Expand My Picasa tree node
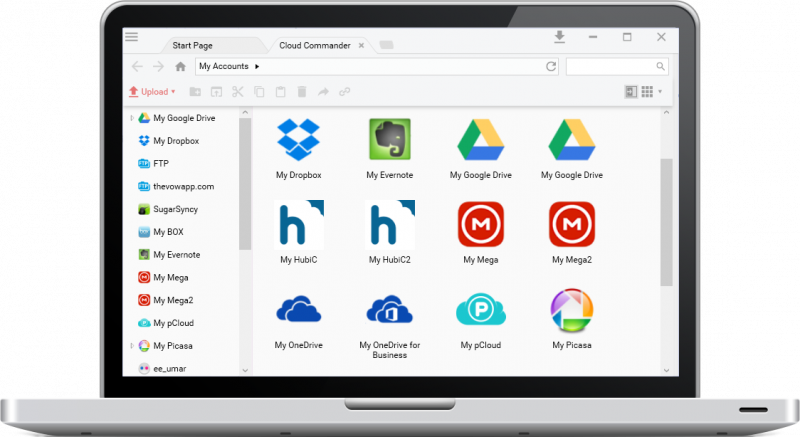The height and width of the screenshot is (437, 800). (132, 346)
